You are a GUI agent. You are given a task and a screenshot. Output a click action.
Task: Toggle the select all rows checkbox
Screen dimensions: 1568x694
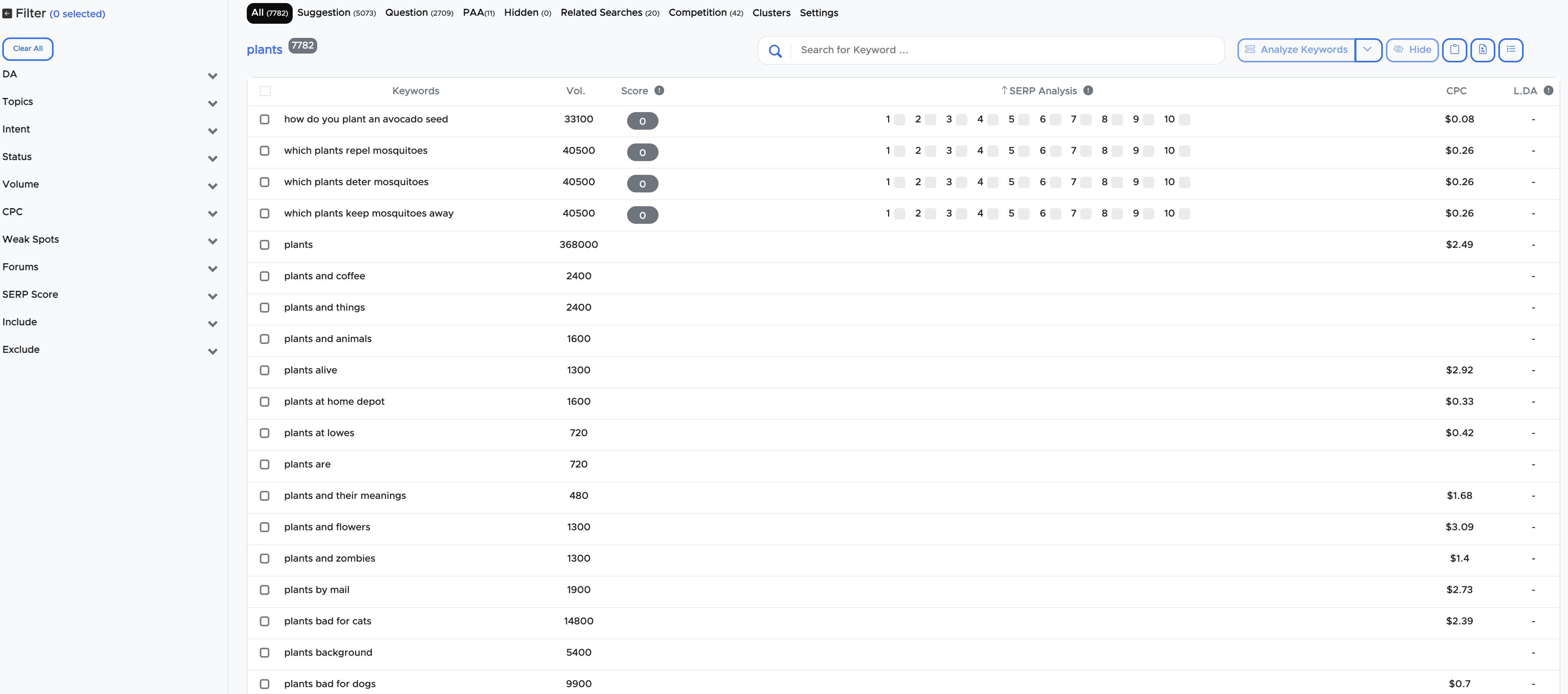(265, 91)
